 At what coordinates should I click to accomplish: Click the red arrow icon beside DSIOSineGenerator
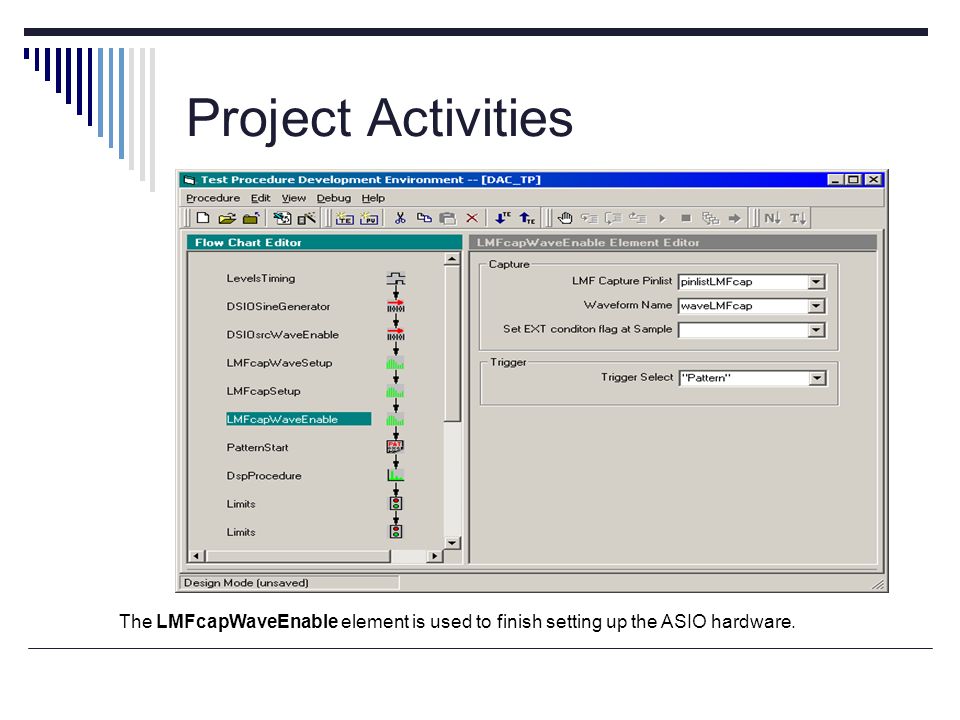pos(396,306)
